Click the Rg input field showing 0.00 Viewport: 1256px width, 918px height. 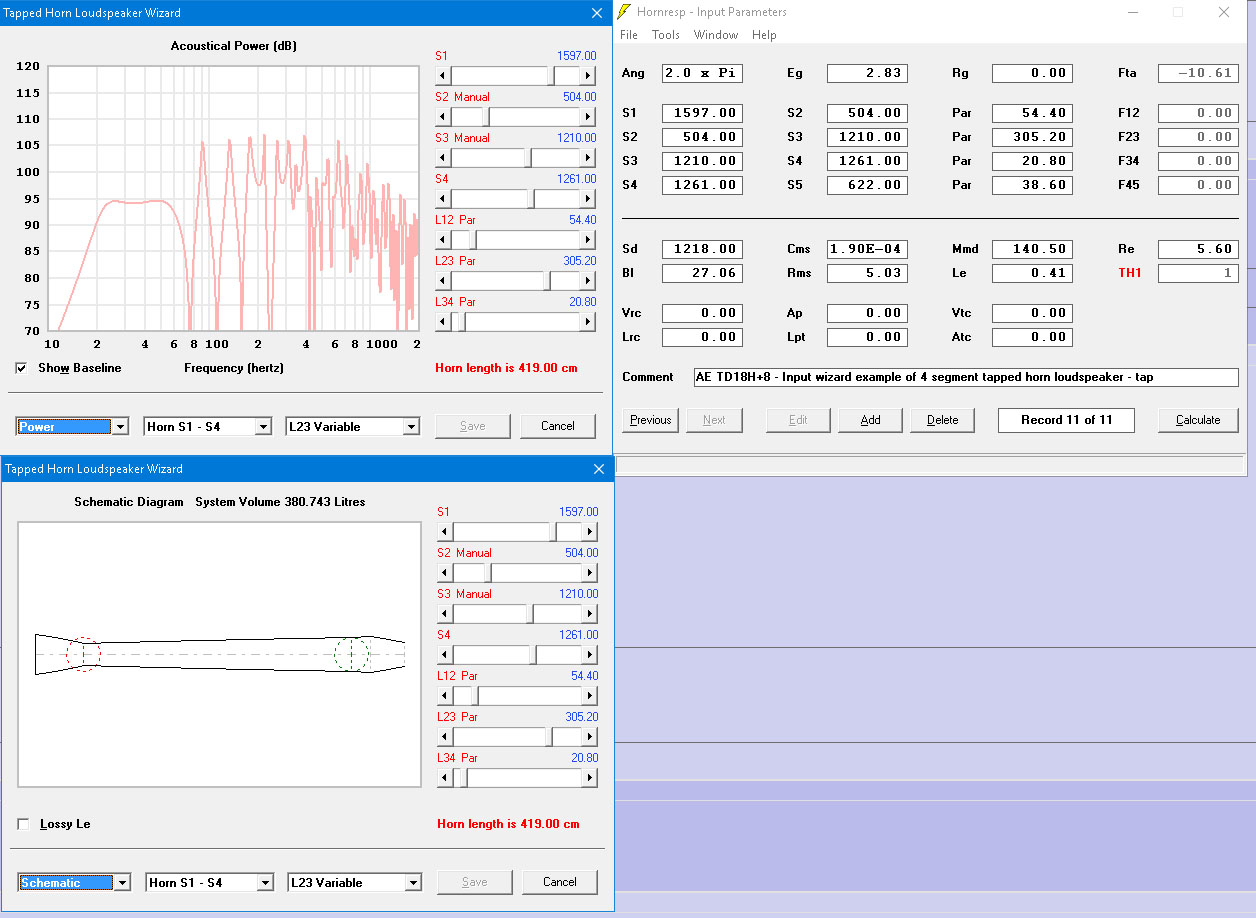click(1032, 73)
